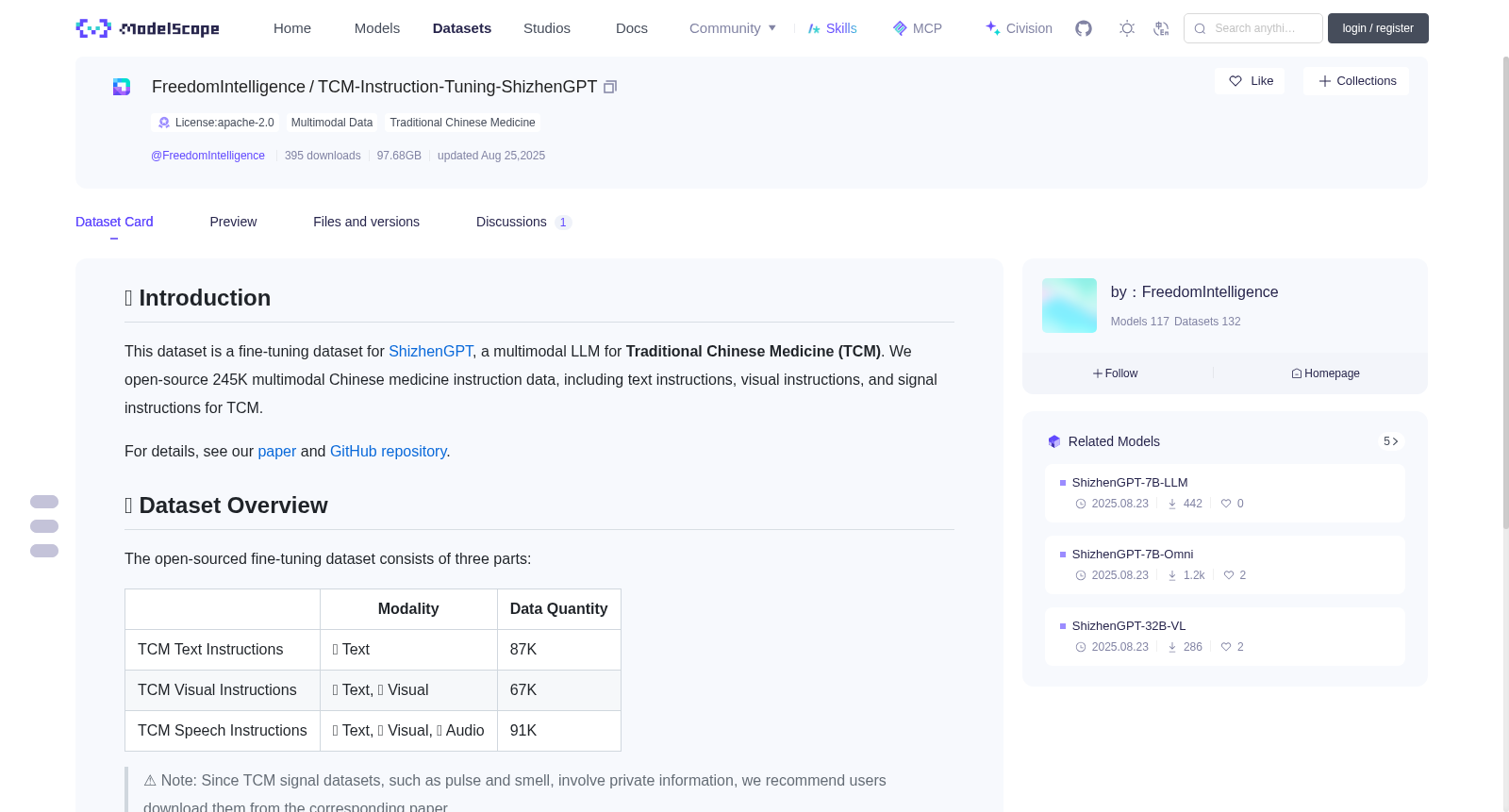Click the clock icon on ShizhenGPT-7B-LLM

click(1081, 504)
